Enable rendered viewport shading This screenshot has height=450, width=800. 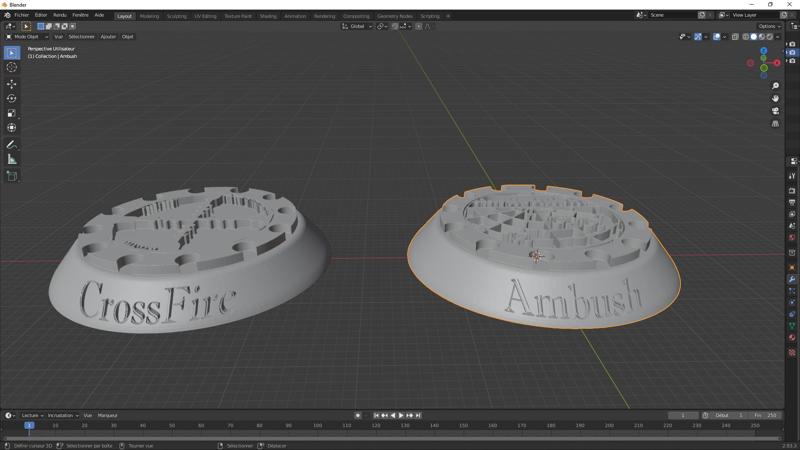(x=769, y=37)
